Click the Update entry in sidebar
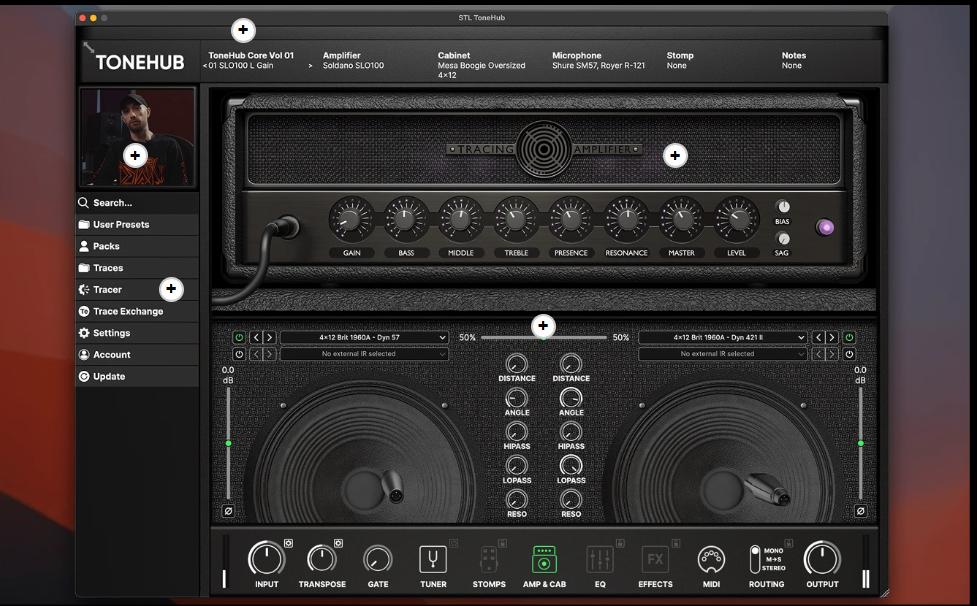977x606 pixels. [137, 376]
